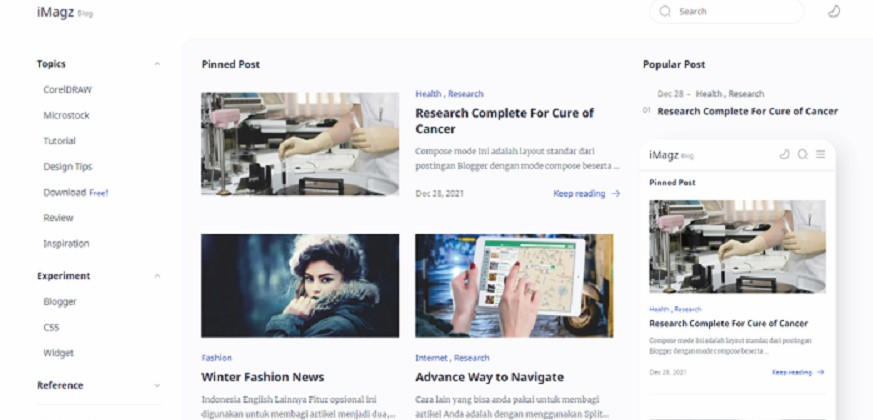The image size is (873, 420).
Task: Open hamburger menu in mobile preview
Action: pos(821,154)
